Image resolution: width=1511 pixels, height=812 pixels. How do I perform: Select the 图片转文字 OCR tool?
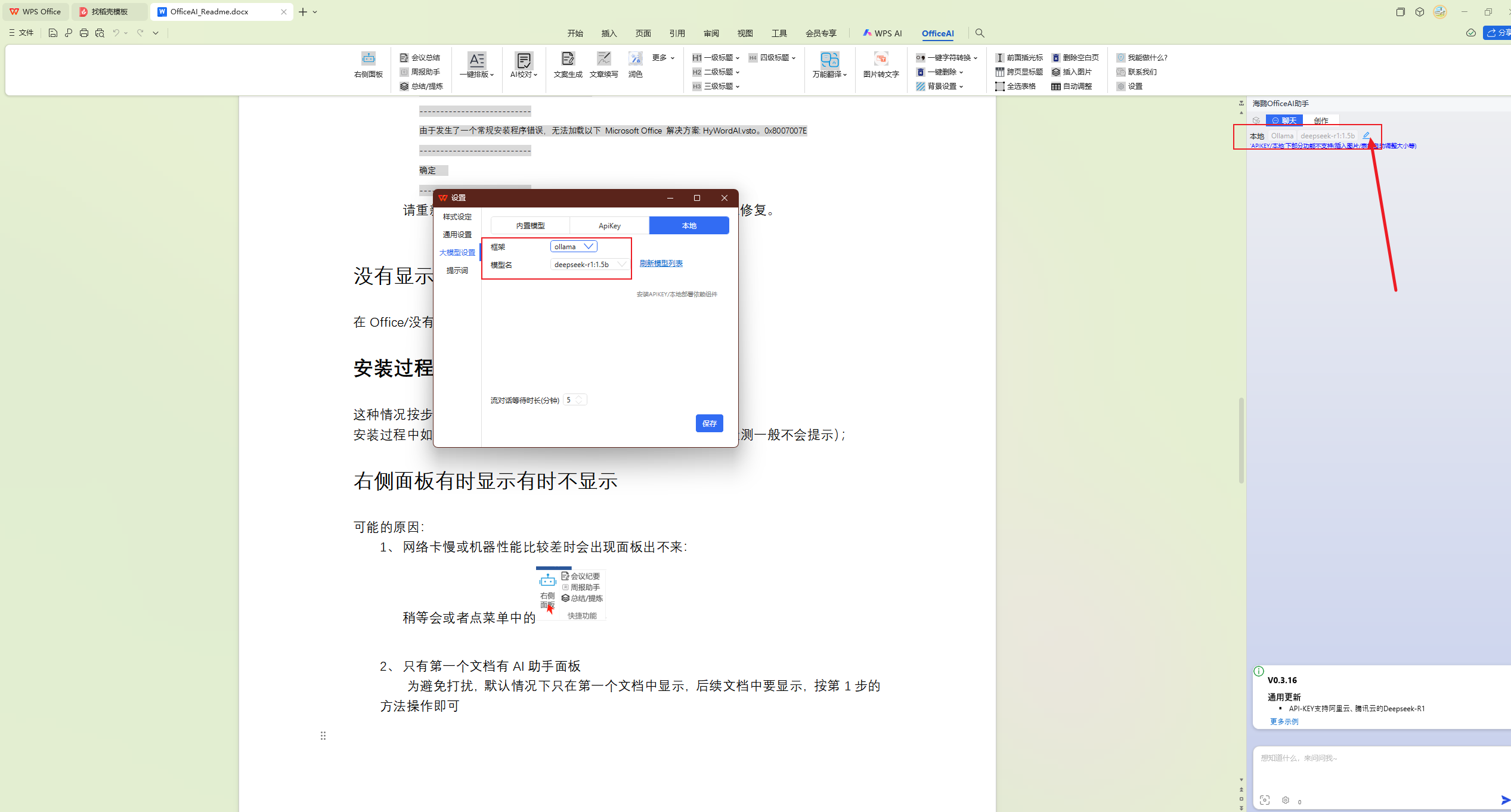881,67
